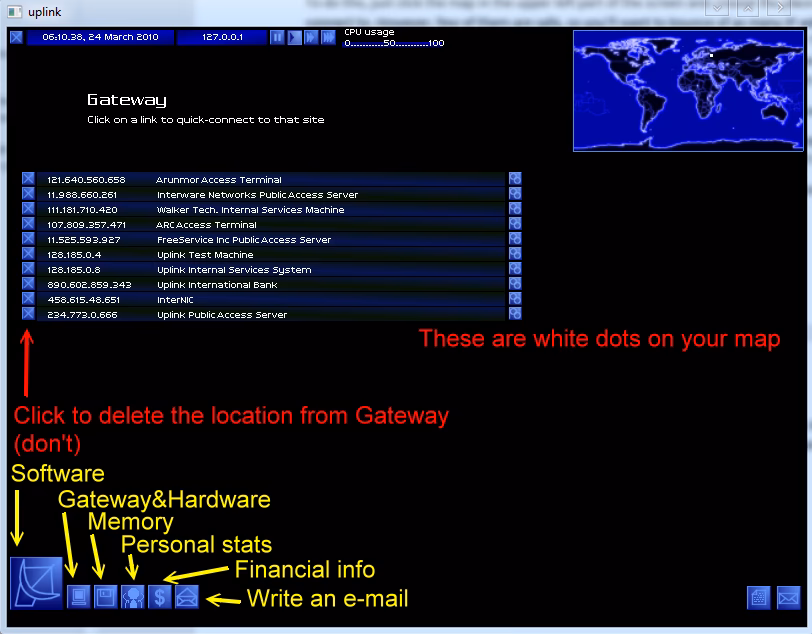Delete Uplink Test Machine link
This screenshot has width=812, height=634.
[x=28, y=254]
